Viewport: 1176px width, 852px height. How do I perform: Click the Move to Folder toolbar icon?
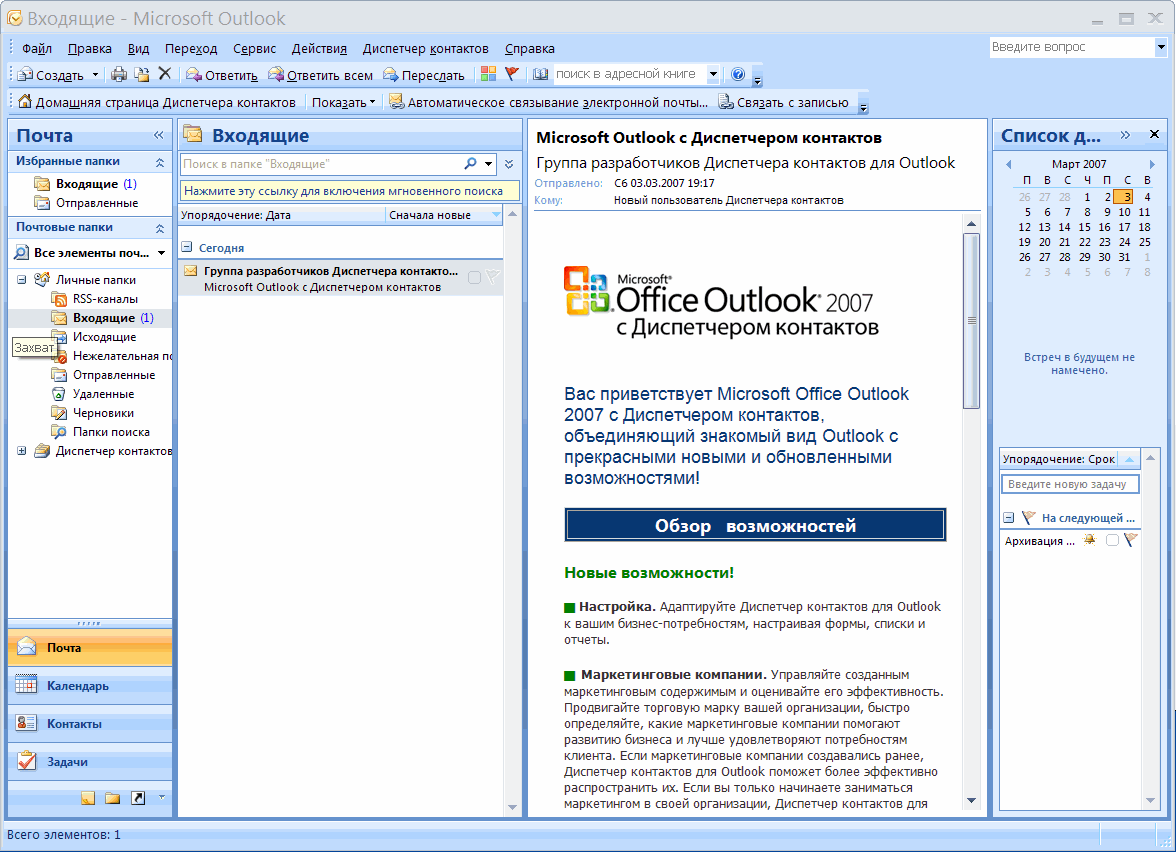point(142,74)
